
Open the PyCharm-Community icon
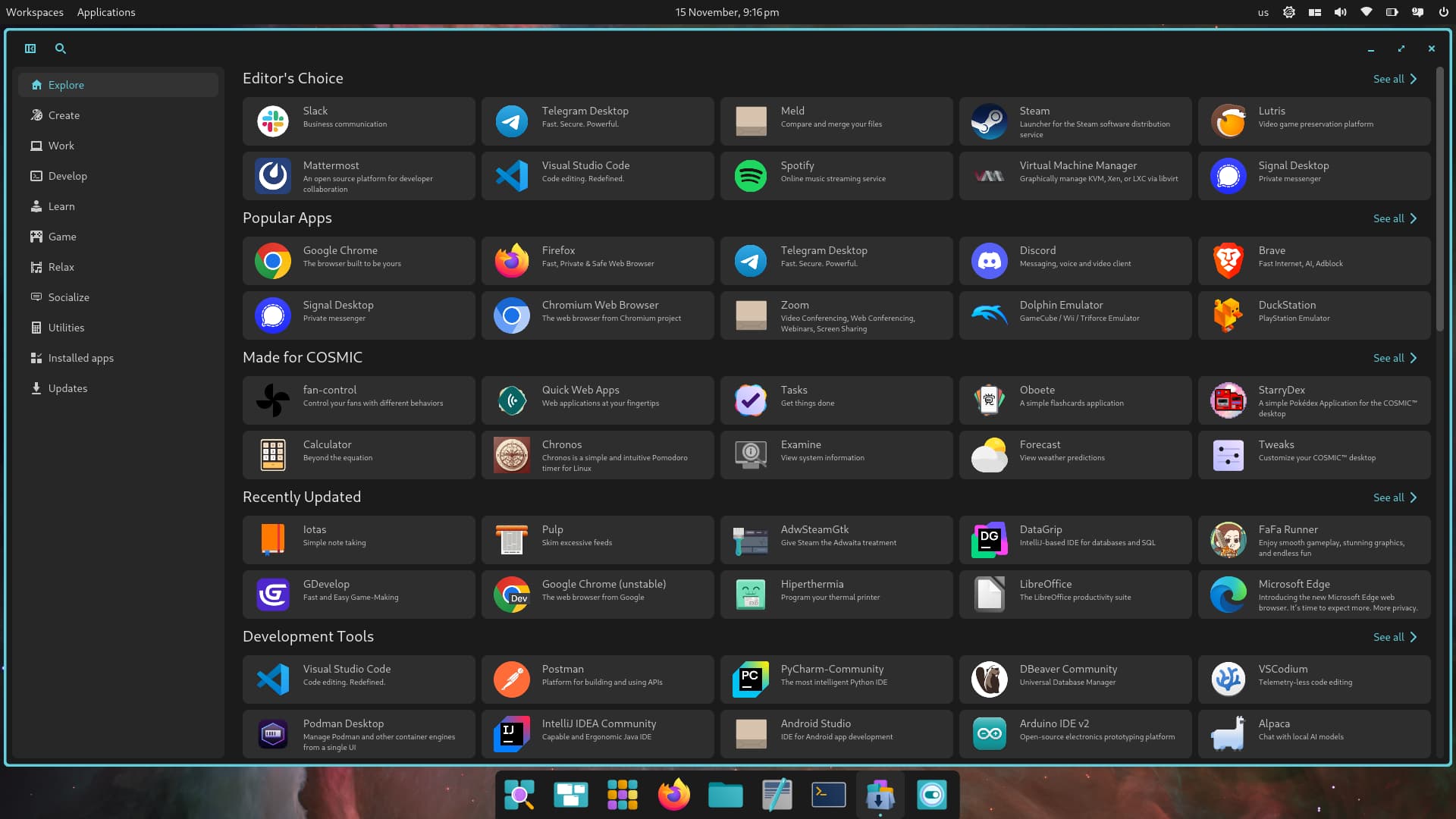[x=751, y=679]
